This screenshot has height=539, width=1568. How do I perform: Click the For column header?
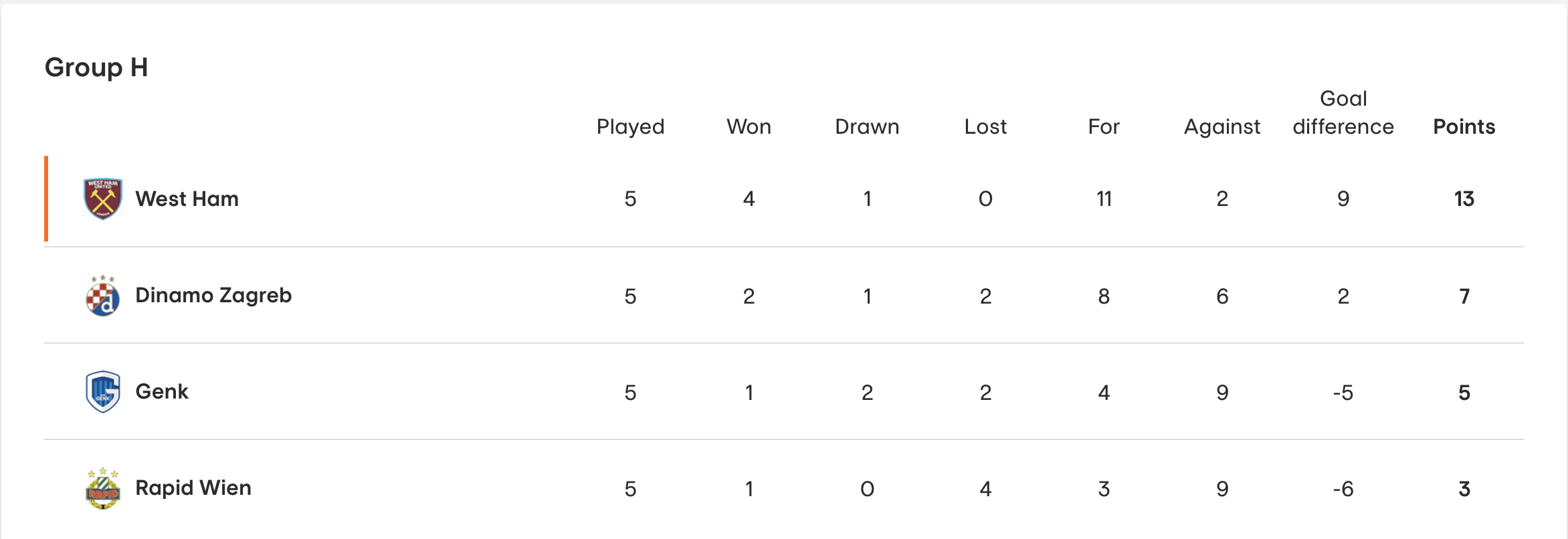tap(1104, 126)
